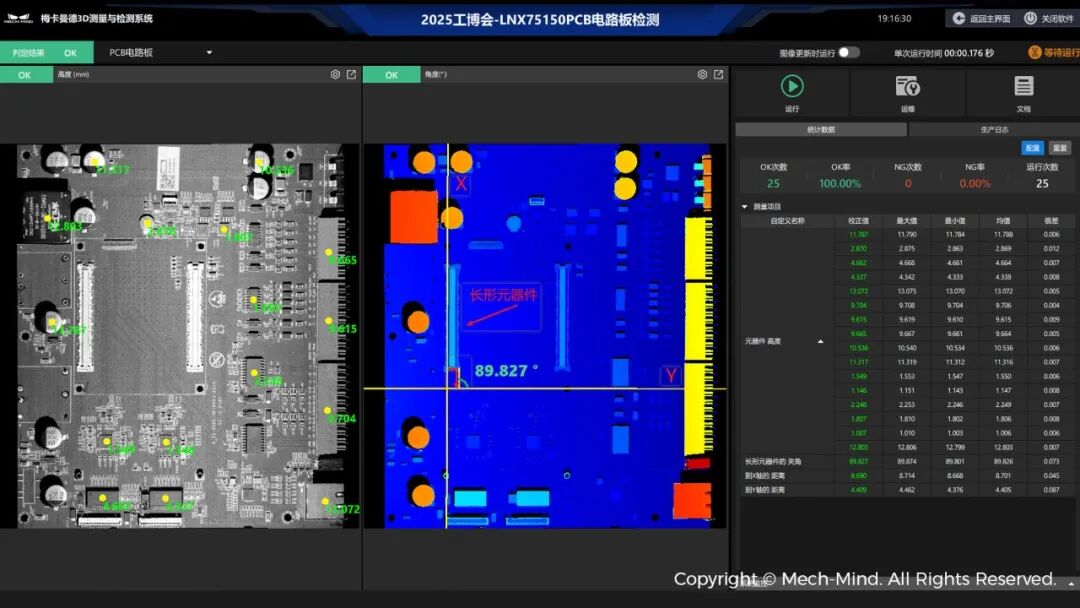Collapse the 测量项目 measurement items section
Viewport: 1080px width, 608px height.
coord(744,207)
